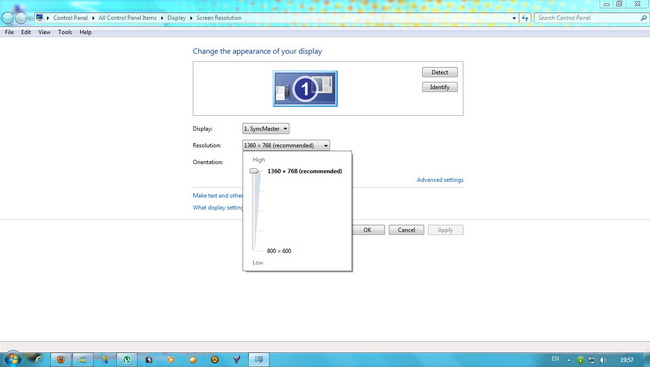Expand arrow after All Control Panel Items

pos(162,18)
